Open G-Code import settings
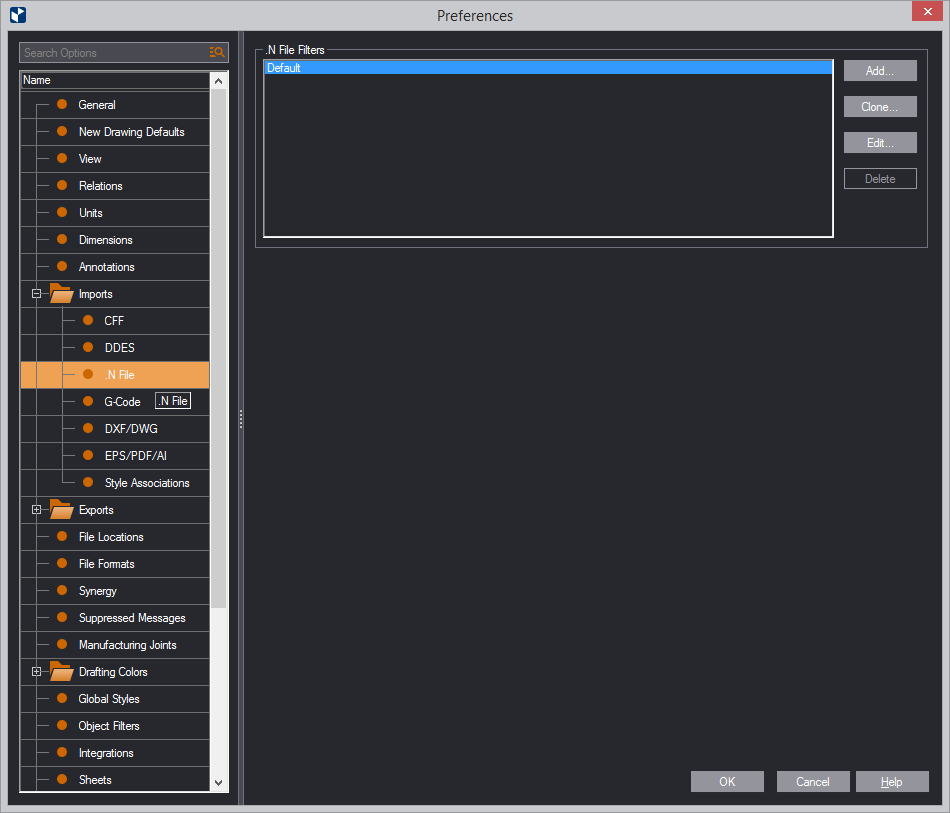The width and height of the screenshot is (950, 813). coord(122,402)
